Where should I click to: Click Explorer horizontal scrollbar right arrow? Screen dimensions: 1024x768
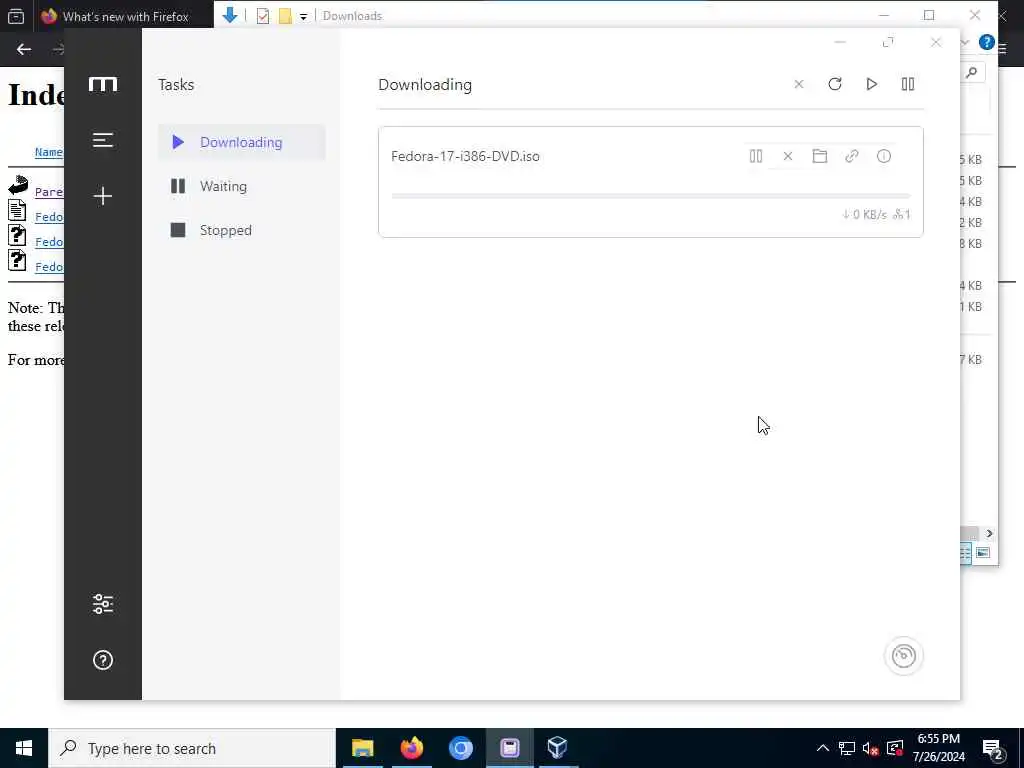[x=989, y=534]
